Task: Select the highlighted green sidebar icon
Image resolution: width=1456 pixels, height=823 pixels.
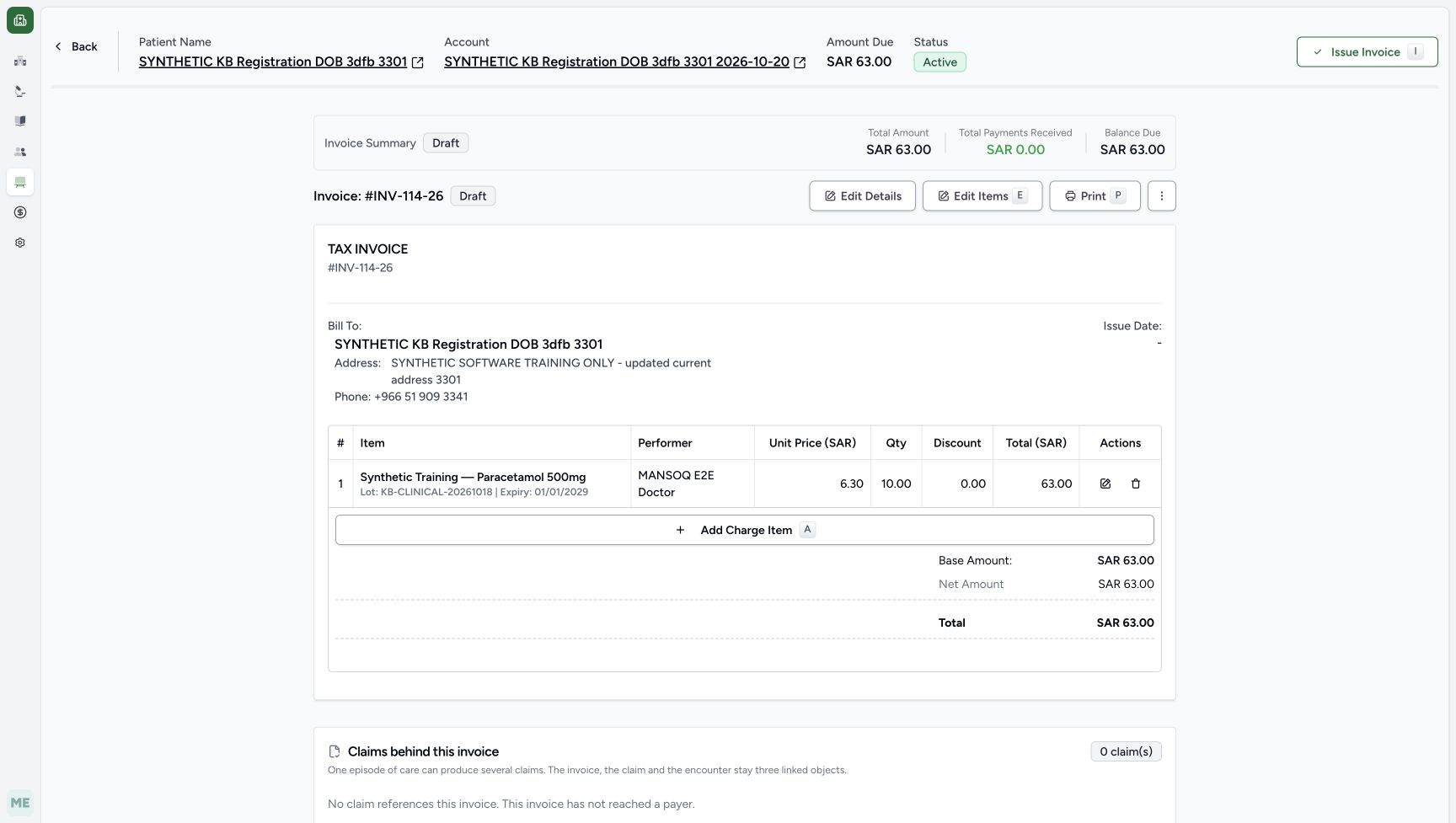Action: [x=20, y=182]
